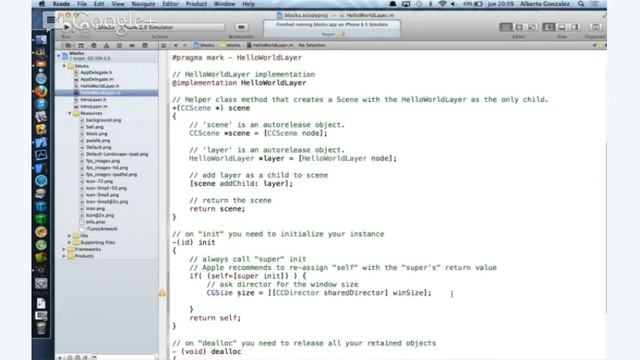This screenshot has width=640, height=360.
Task: Toggle the Navigator pane view button
Action: (x=549, y=27)
